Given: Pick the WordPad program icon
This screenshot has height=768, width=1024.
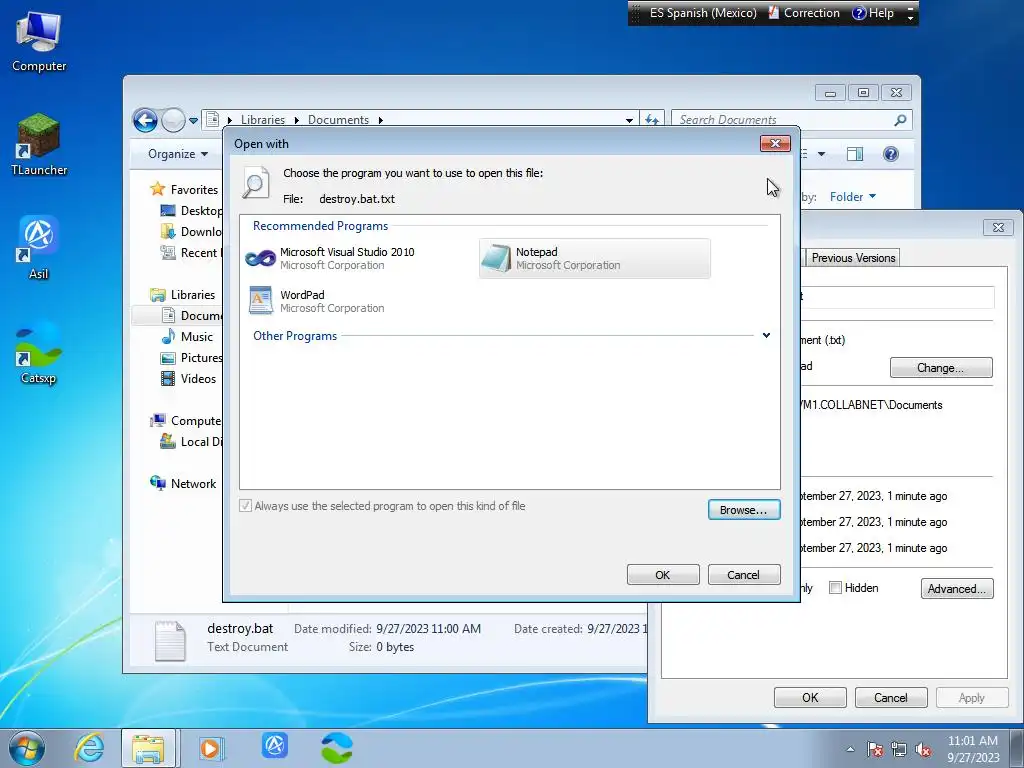Looking at the screenshot, I should pos(260,301).
